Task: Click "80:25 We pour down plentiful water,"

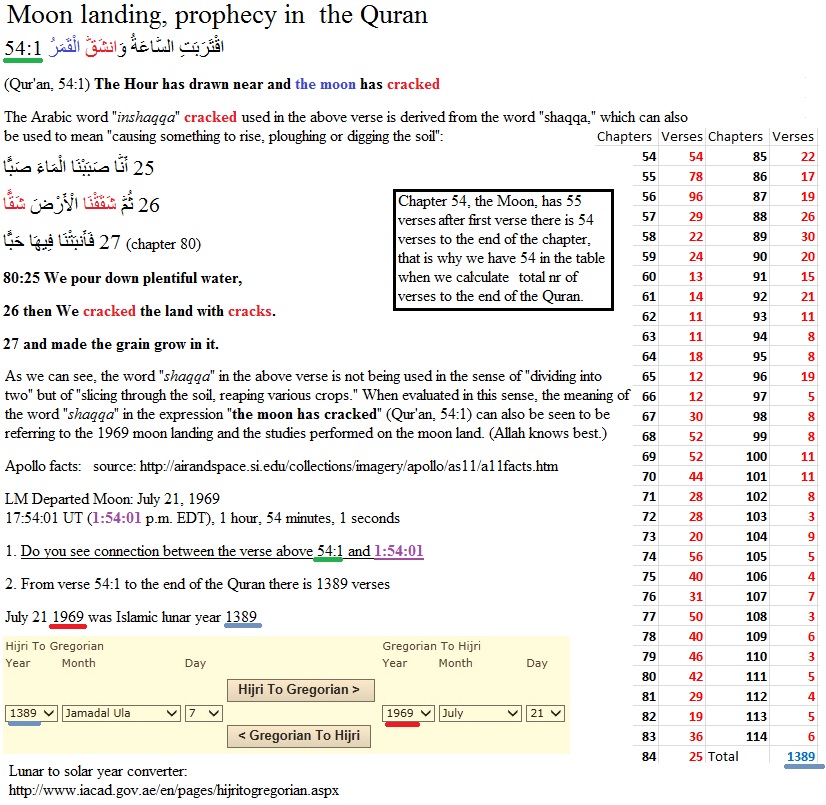Action: [123, 278]
